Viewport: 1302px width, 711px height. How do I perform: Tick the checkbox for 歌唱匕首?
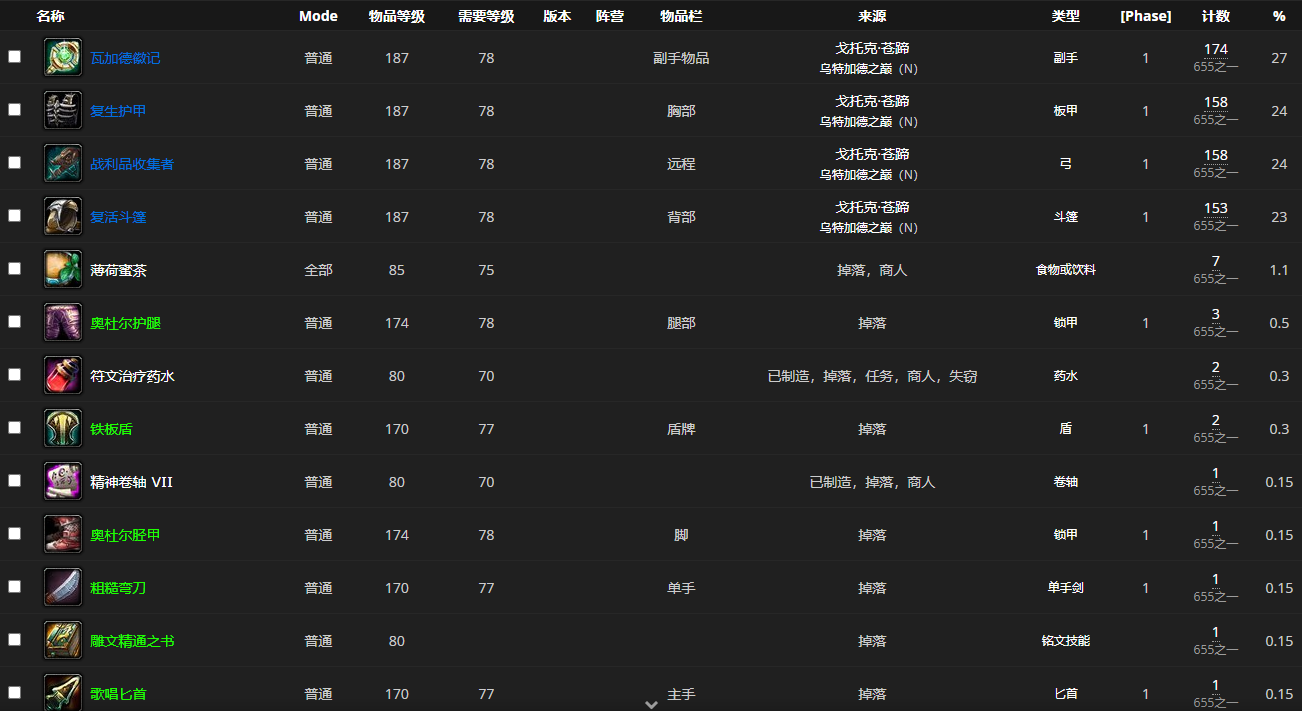tap(14, 693)
